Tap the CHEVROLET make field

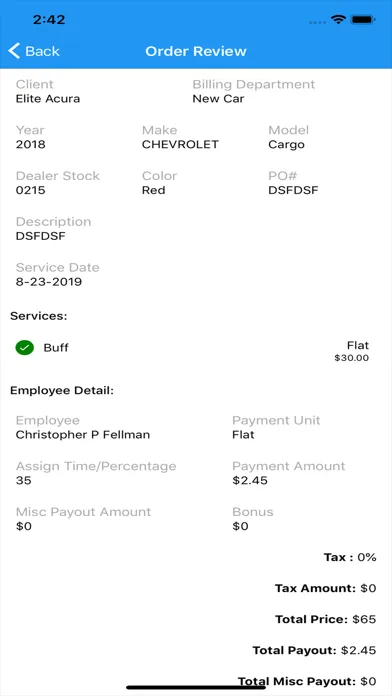pos(180,145)
